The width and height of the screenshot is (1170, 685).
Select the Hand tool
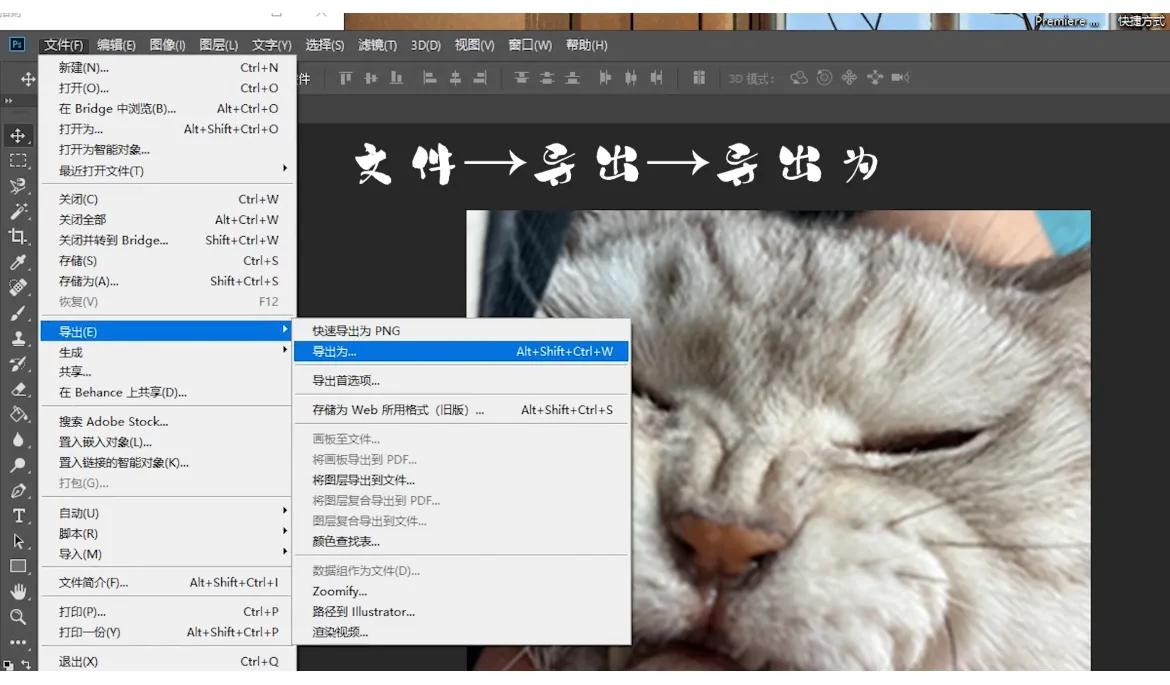(18, 591)
